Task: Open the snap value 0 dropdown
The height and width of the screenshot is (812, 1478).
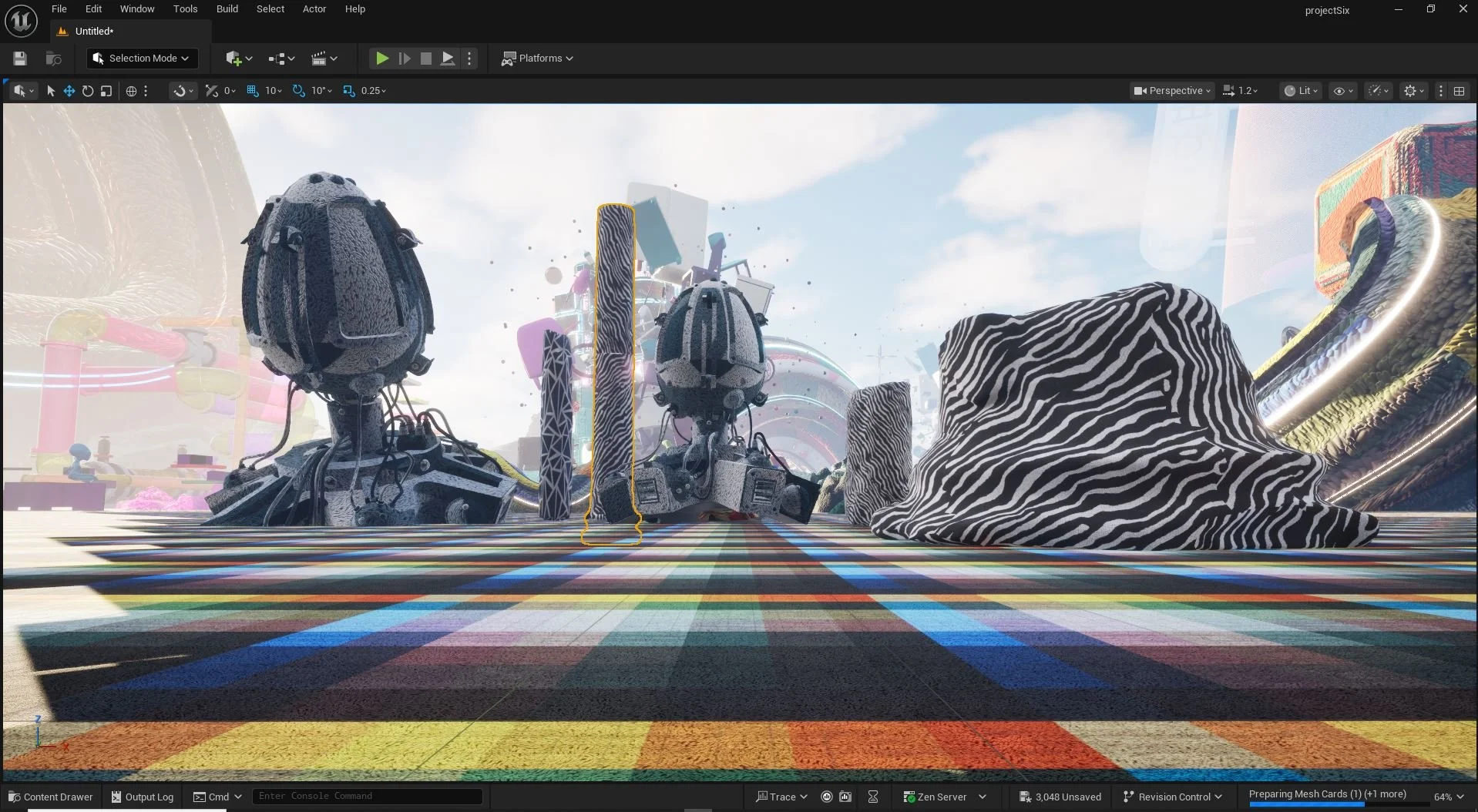Action: click(x=230, y=91)
